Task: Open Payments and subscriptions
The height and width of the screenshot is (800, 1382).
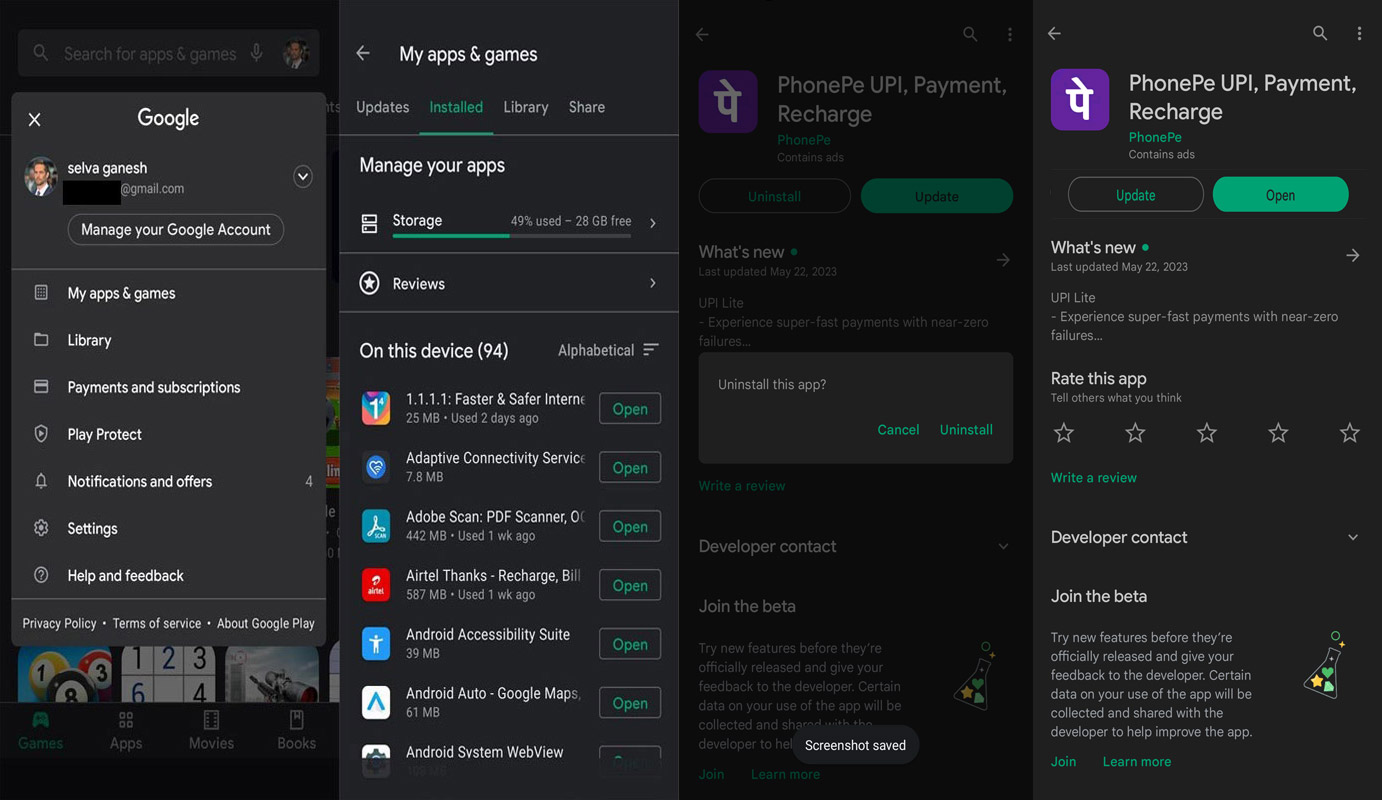Action: point(168,387)
